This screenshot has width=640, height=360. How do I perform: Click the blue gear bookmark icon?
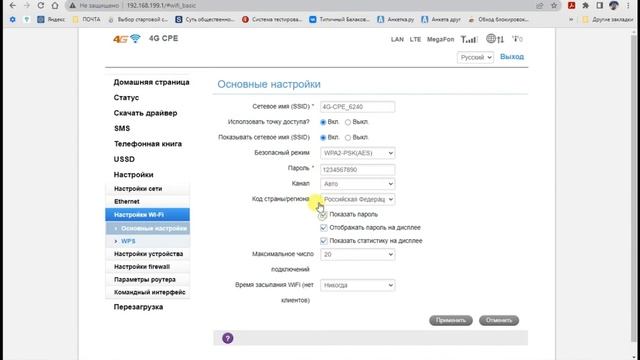tap(13, 19)
